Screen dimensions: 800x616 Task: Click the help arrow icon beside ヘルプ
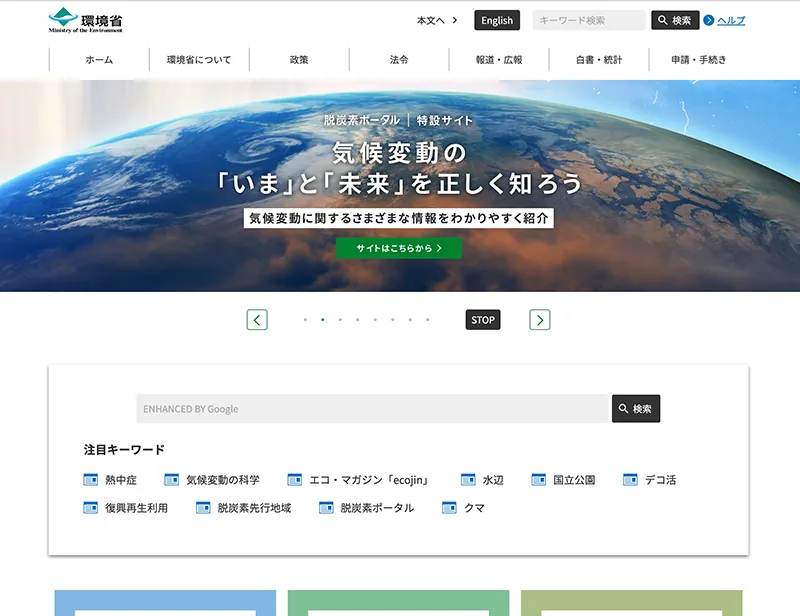708,20
